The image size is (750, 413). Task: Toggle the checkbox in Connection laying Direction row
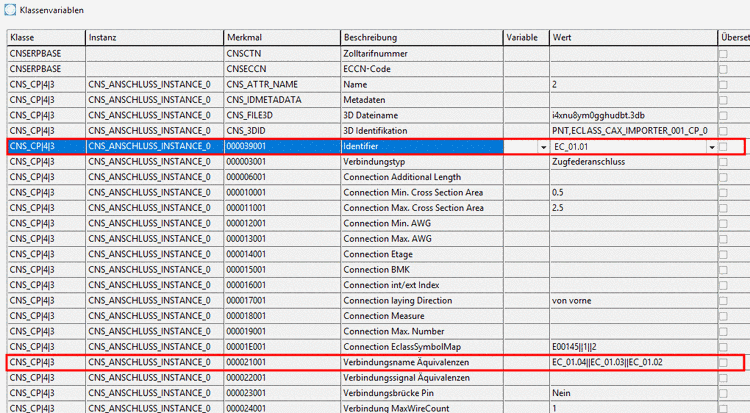click(723, 301)
